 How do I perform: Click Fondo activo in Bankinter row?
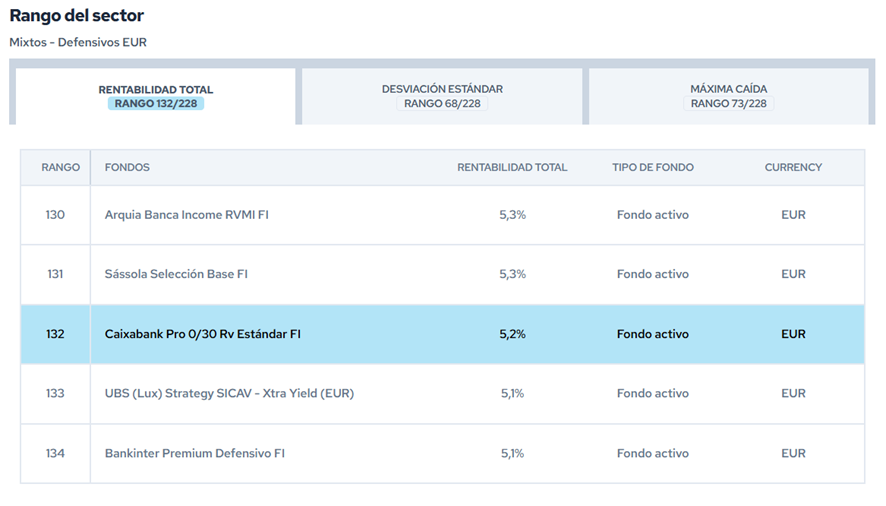click(653, 453)
